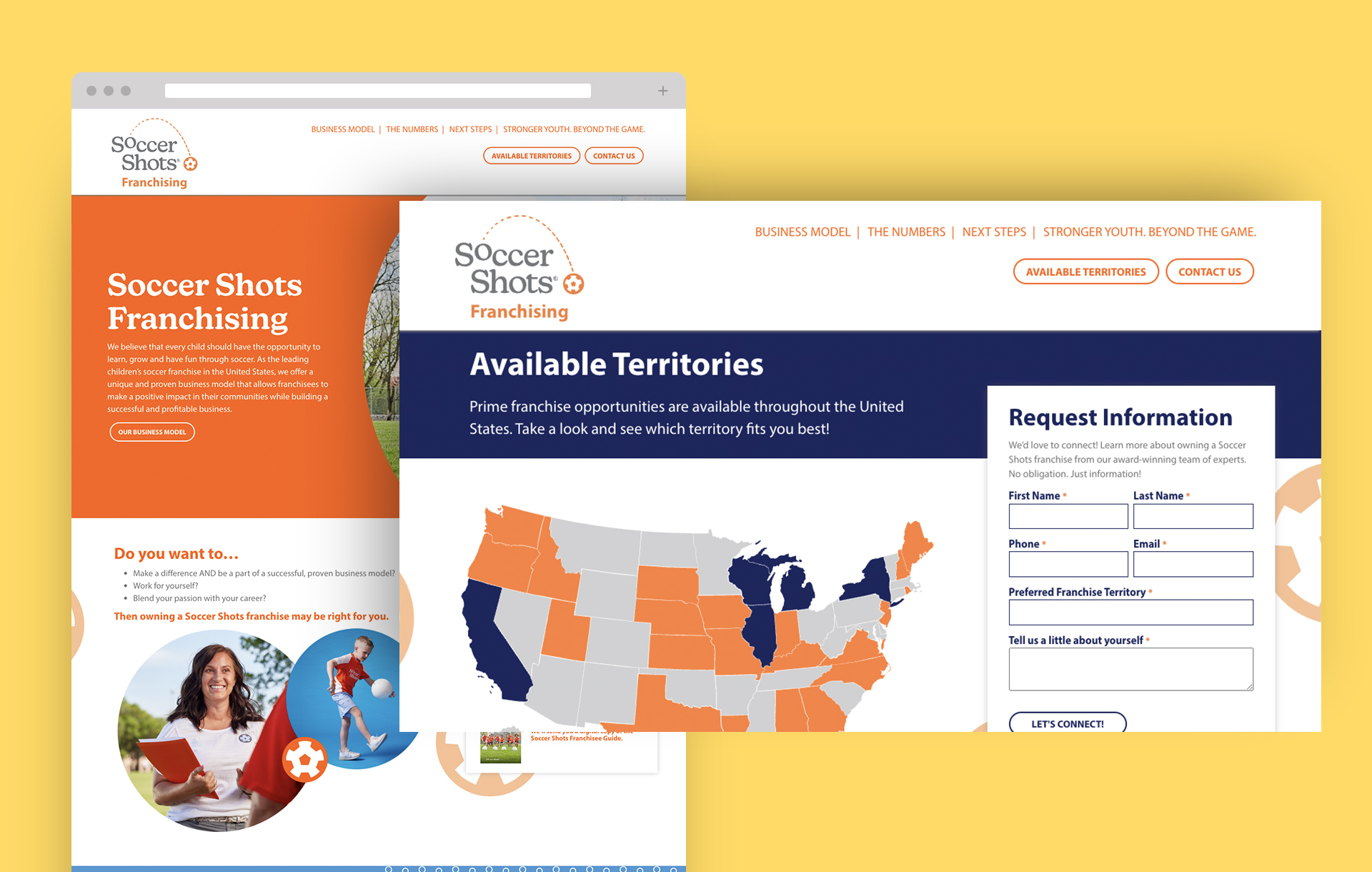Click the LET'S CONNECT! submit button
The image size is (1372, 872).
[1065, 723]
